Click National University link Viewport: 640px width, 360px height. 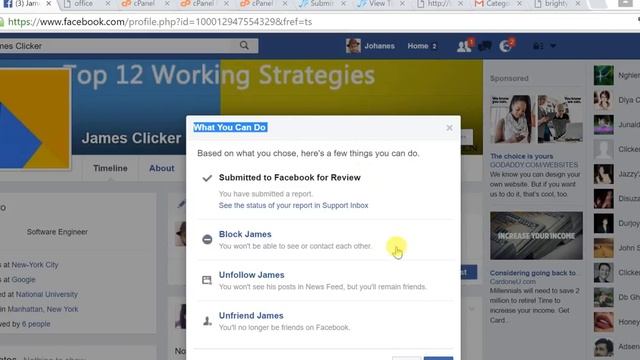click(x=47, y=294)
